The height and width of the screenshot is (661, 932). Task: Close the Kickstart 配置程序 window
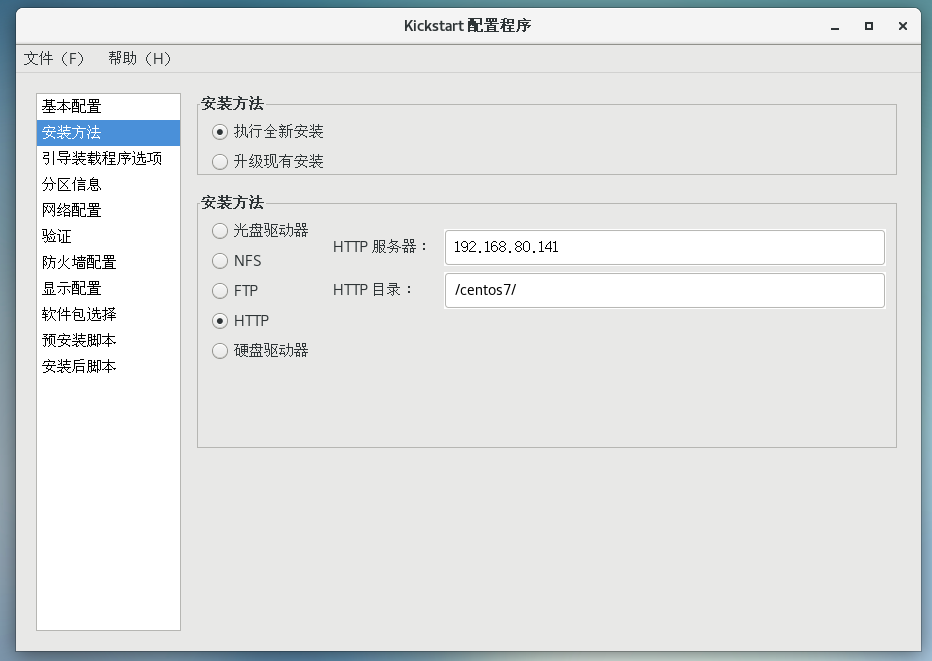point(903,26)
